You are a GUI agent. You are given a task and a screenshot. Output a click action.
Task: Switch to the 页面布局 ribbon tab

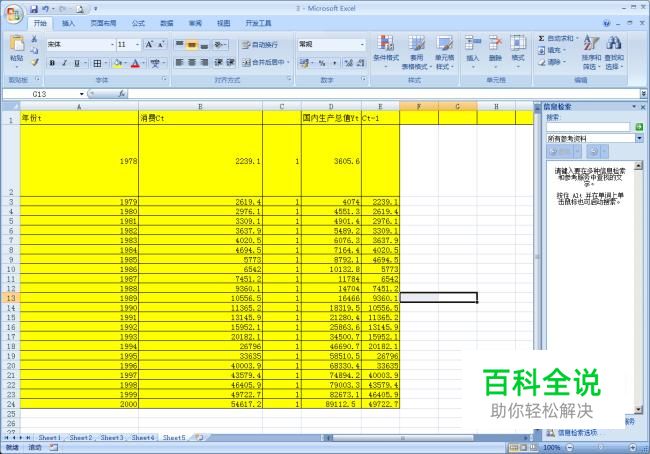click(x=103, y=23)
